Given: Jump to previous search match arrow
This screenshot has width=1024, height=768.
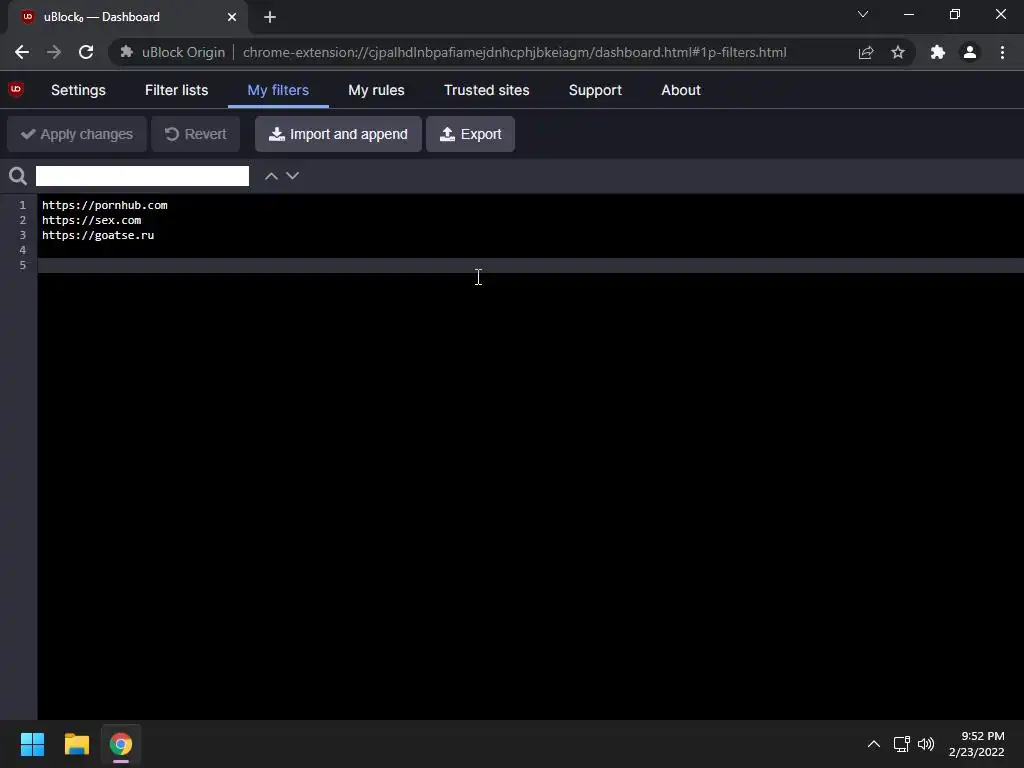Looking at the screenshot, I should (x=271, y=176).
